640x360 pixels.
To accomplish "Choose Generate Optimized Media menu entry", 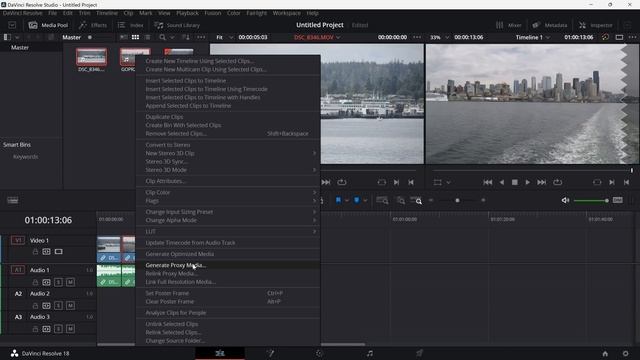I will point(228,254).
